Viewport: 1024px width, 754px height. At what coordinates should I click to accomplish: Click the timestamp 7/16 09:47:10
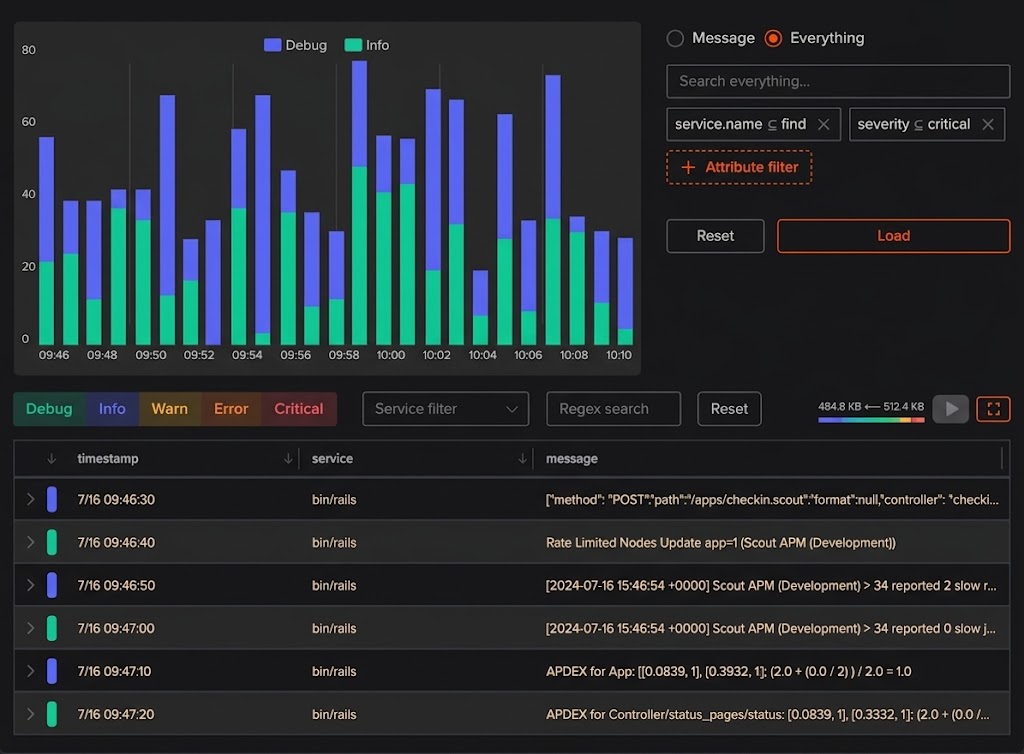114,671
